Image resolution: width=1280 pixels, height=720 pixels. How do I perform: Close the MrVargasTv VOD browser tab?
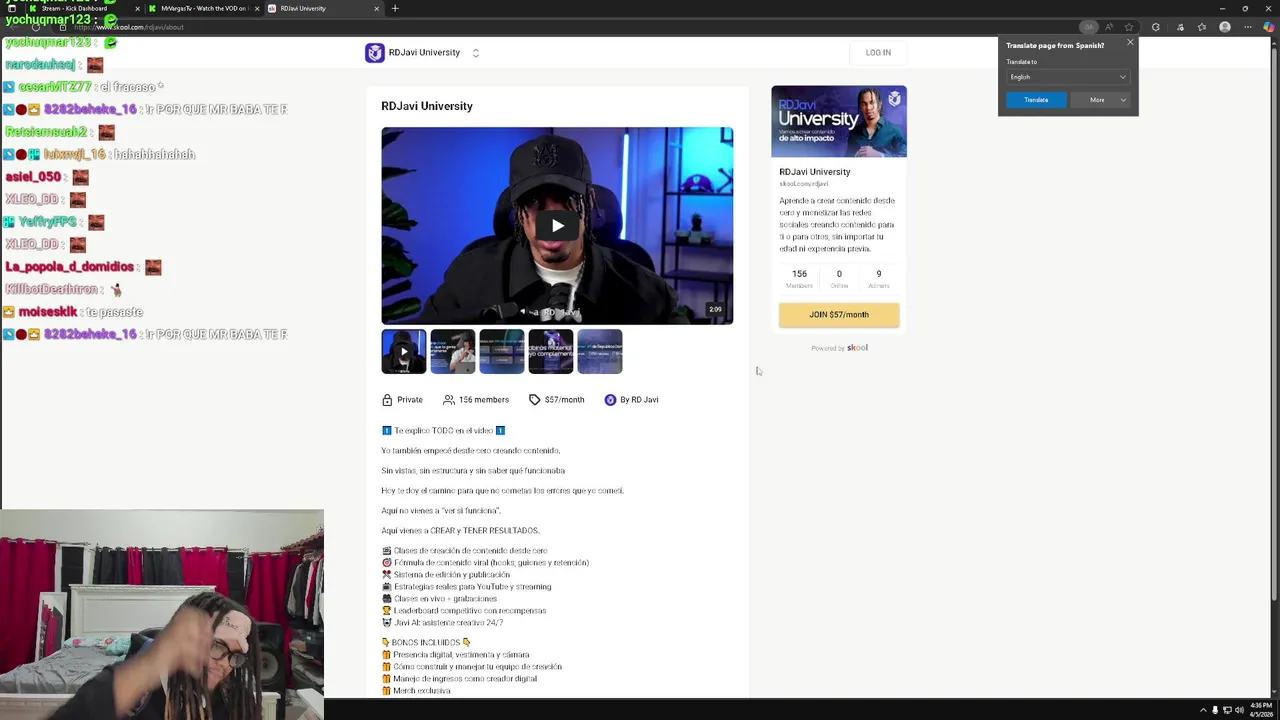(257, 8)
